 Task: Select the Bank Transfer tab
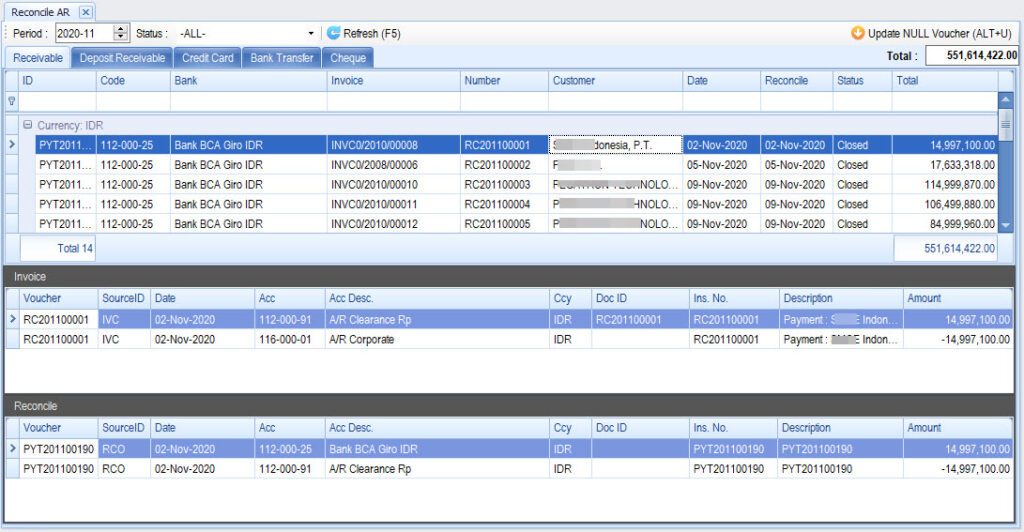coord(281,58)
